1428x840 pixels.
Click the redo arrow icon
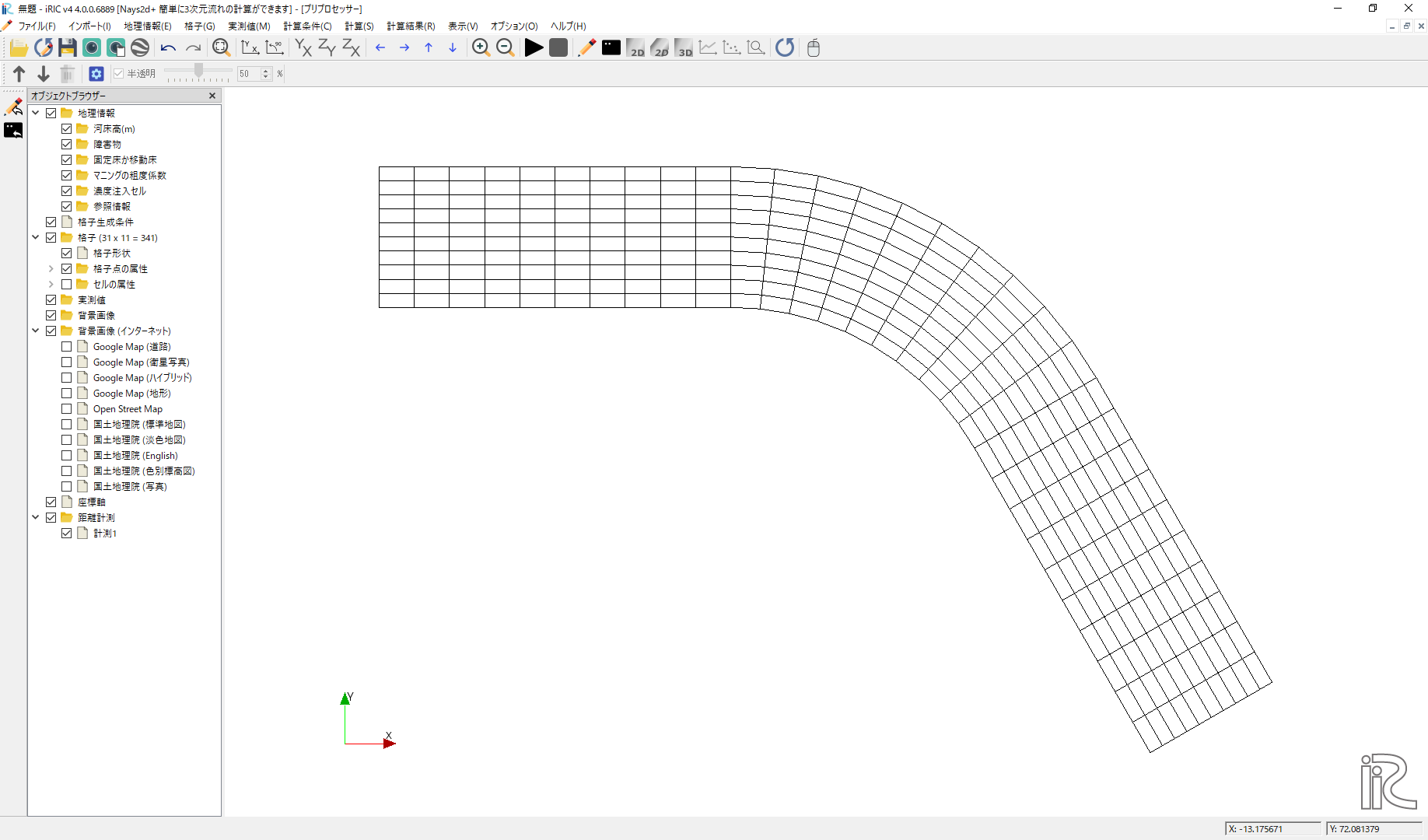[193, 48]
